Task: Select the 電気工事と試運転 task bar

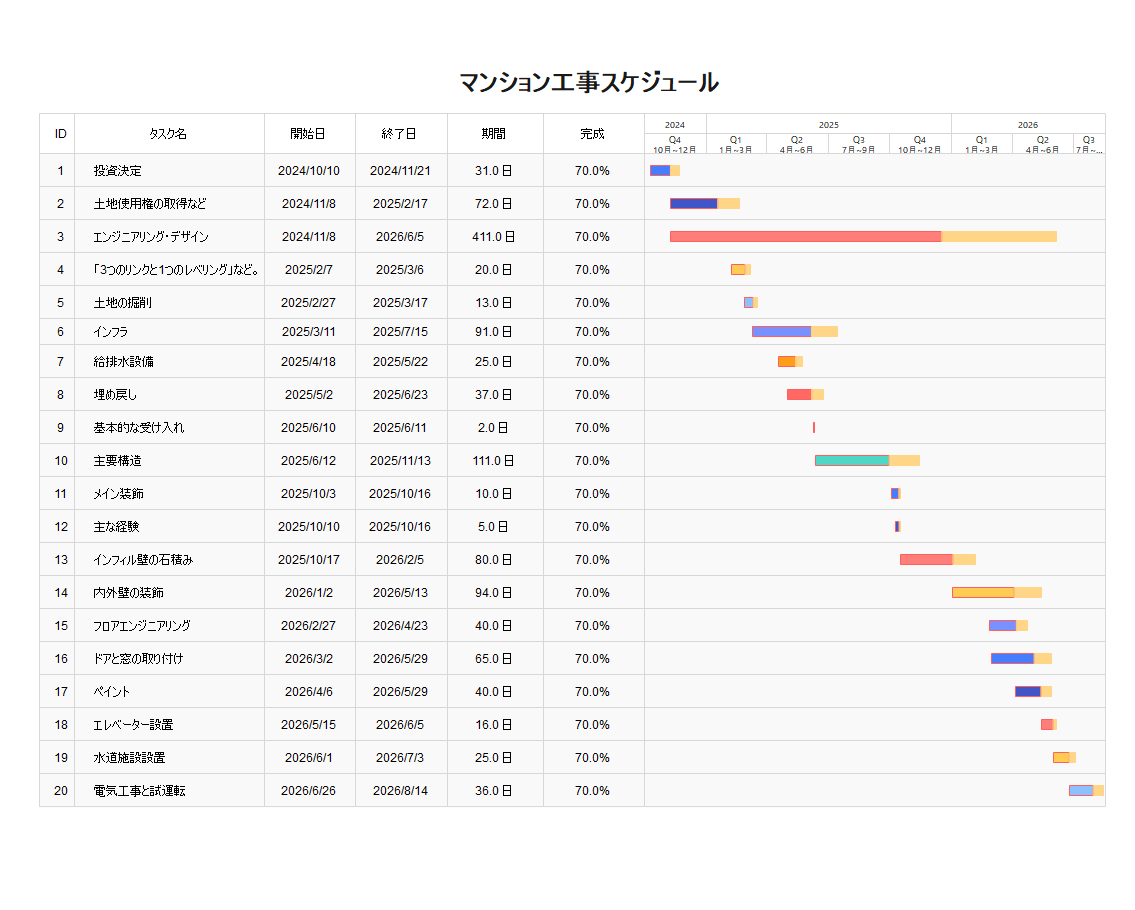Action: click(1081, 791)
